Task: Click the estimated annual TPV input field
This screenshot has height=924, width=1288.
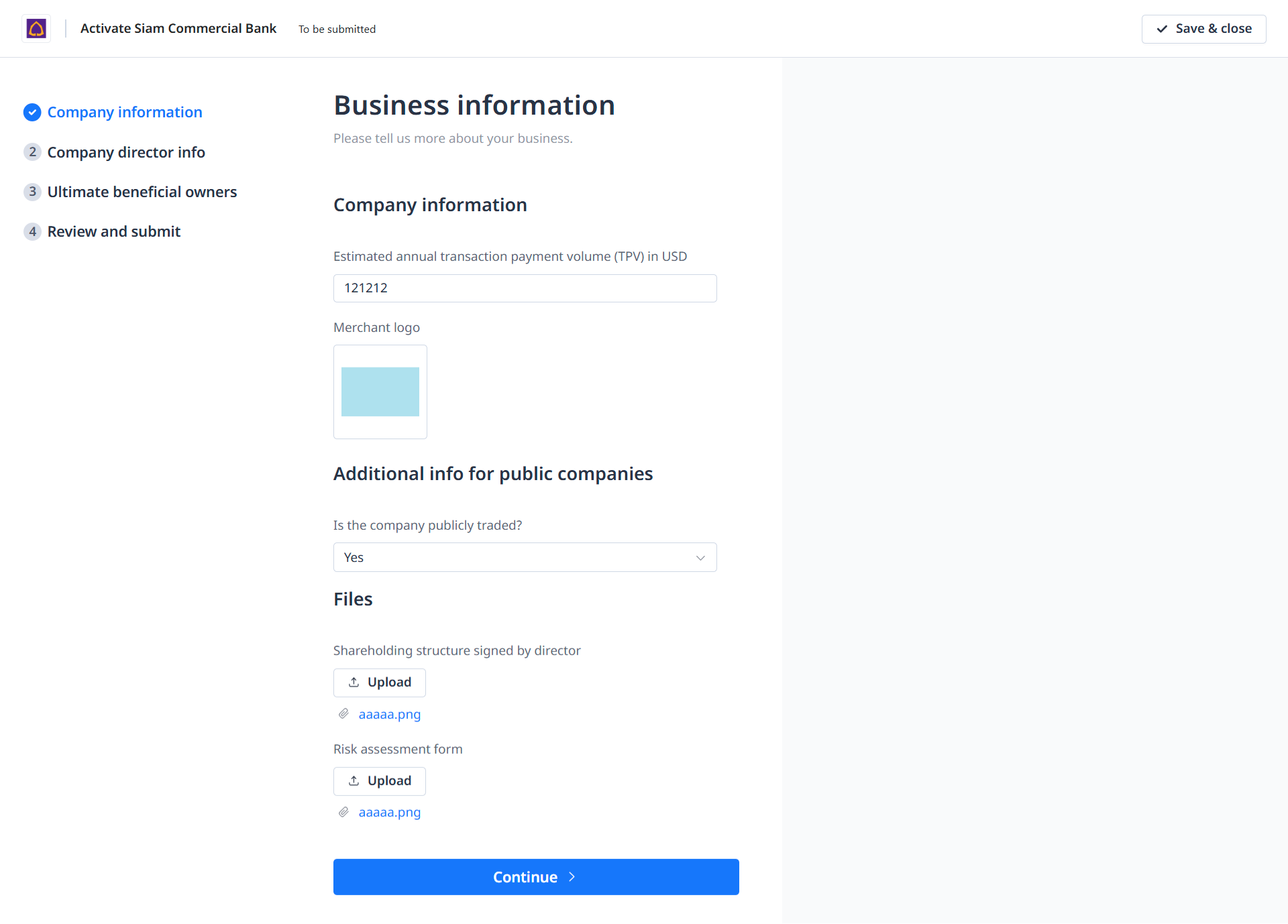Action: [x=525, y=288]
